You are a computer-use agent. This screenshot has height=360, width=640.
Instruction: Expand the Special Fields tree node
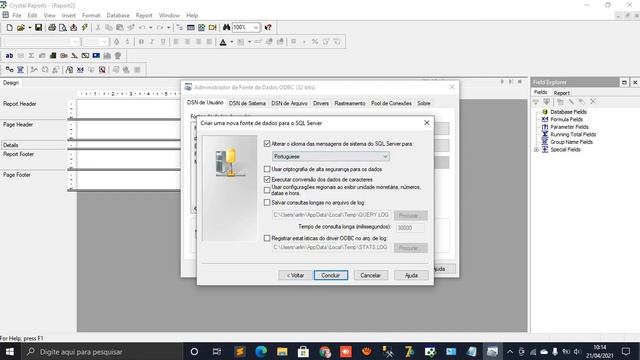pyautogui.click(x=536, y=150)
